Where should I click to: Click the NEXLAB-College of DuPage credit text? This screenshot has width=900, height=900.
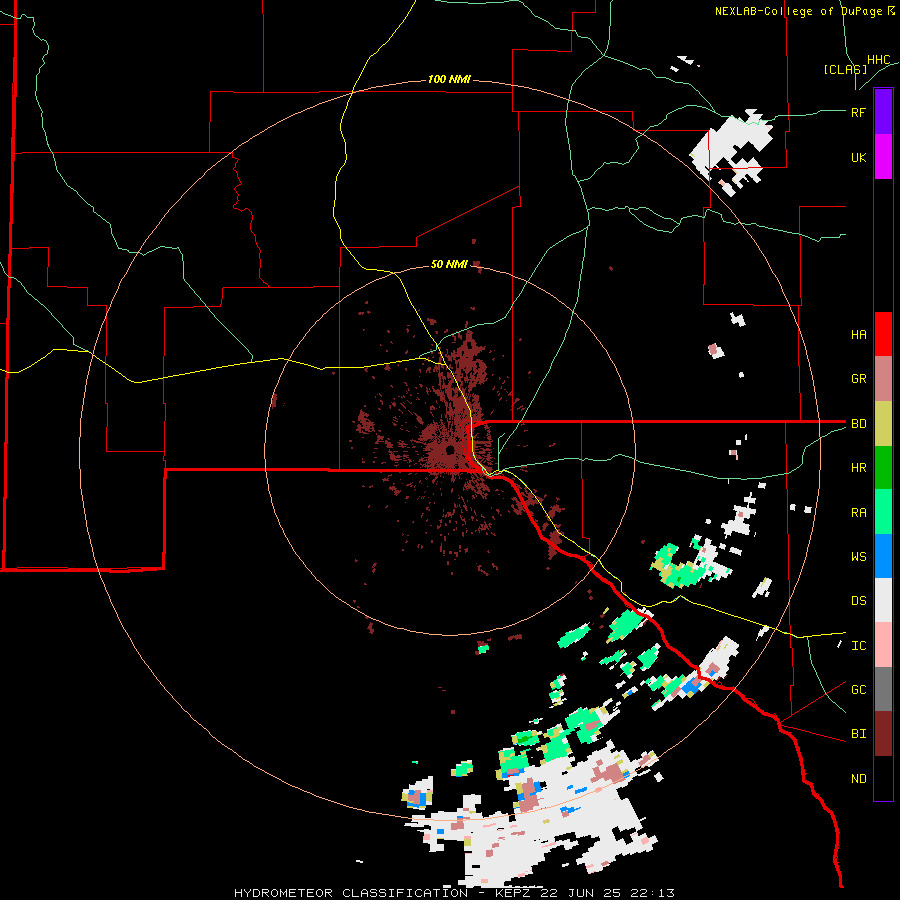click(798, 11)
